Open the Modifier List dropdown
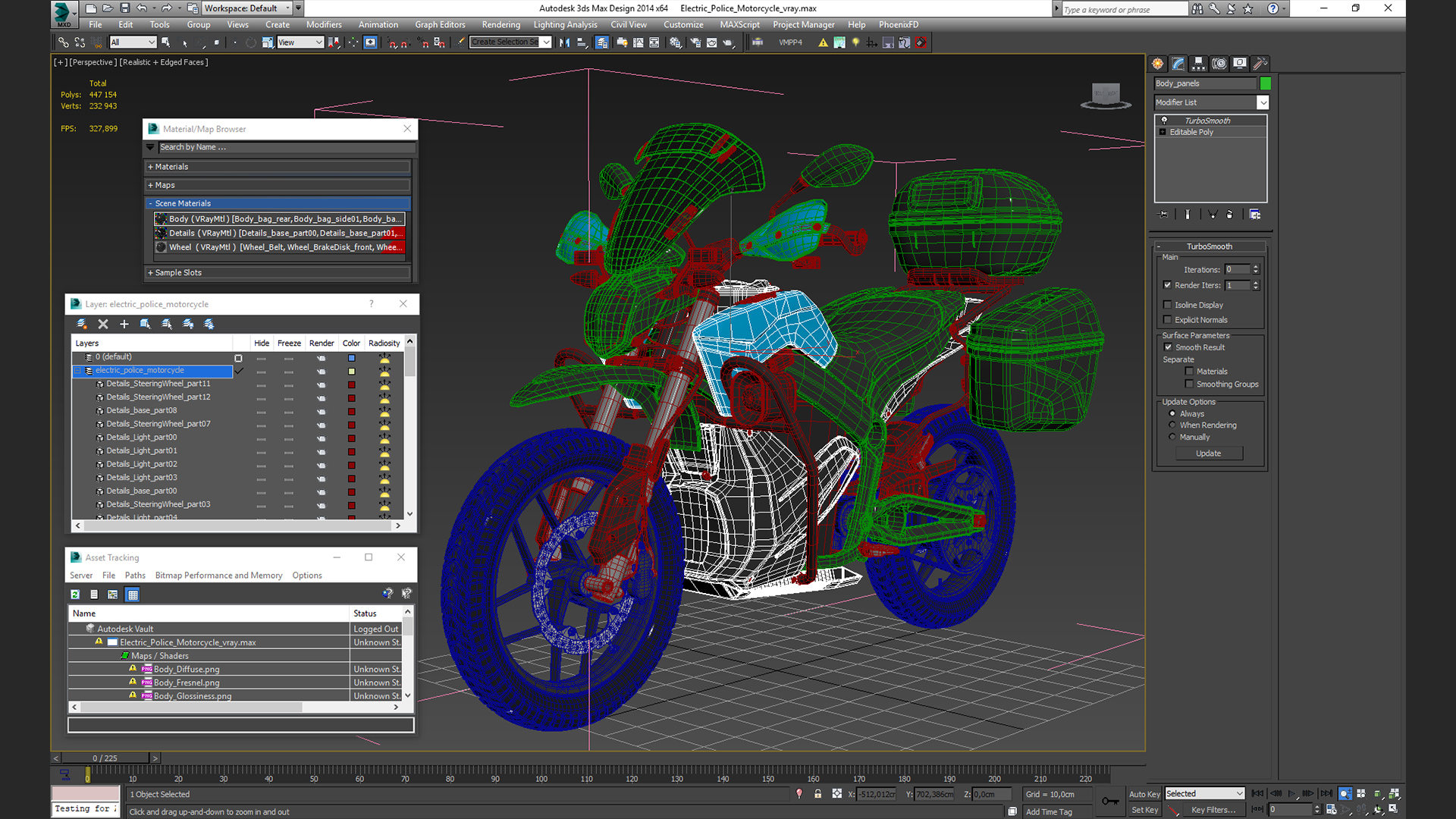 click(1211, 102)
